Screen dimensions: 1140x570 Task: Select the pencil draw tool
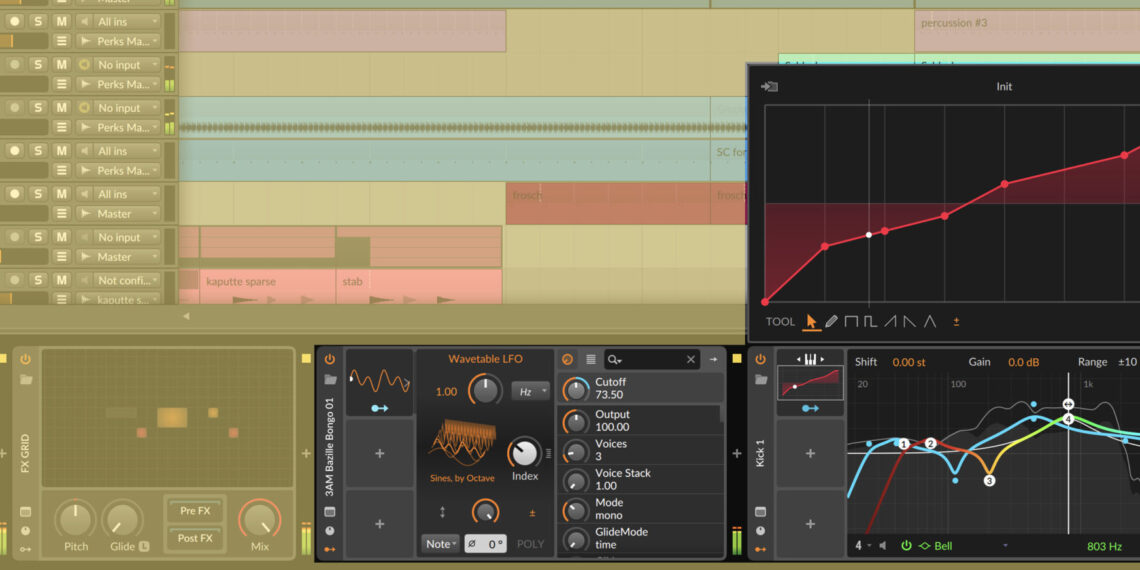831,322
